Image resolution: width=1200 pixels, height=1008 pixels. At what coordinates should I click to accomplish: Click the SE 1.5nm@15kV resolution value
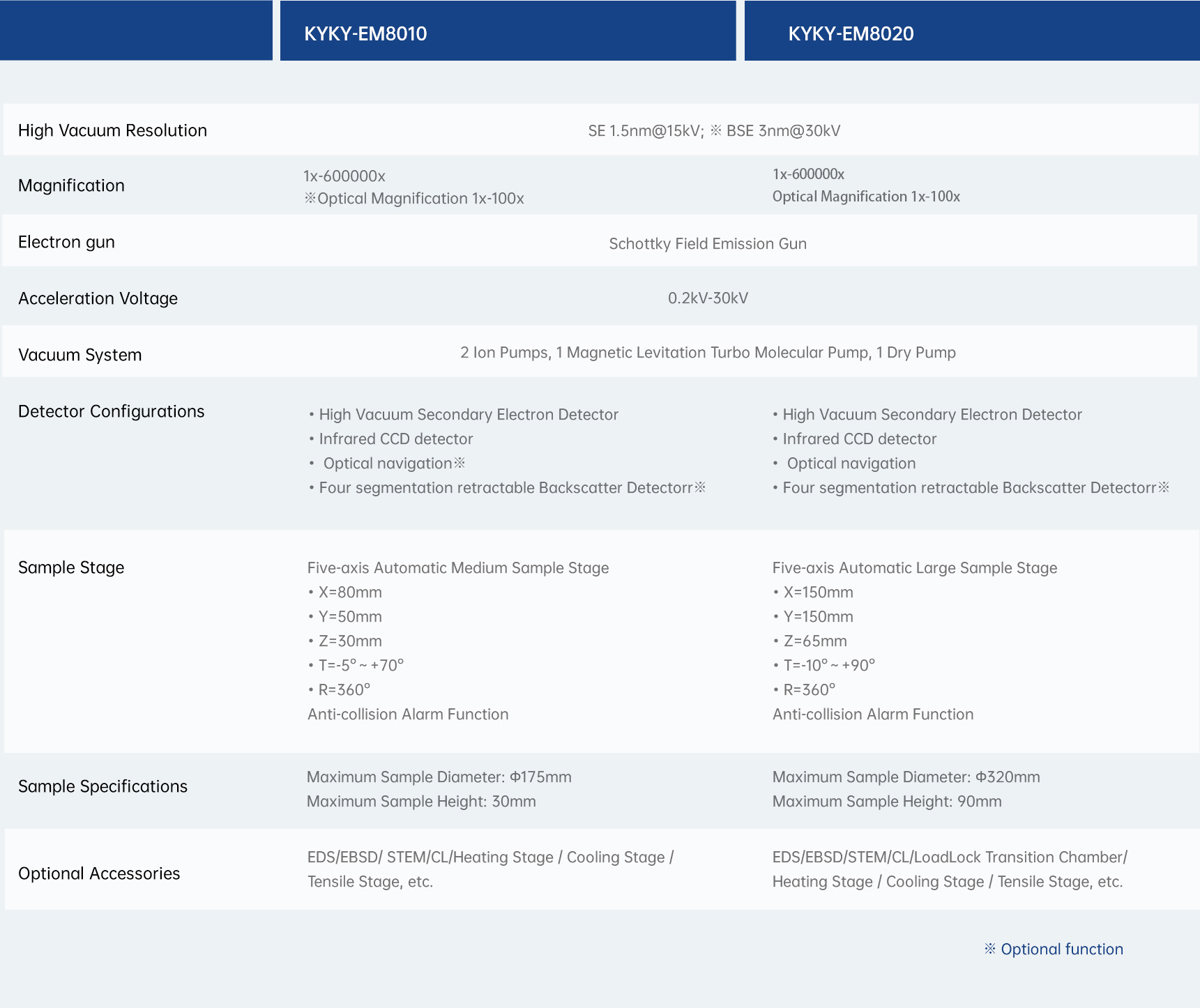tap(646, 131)
